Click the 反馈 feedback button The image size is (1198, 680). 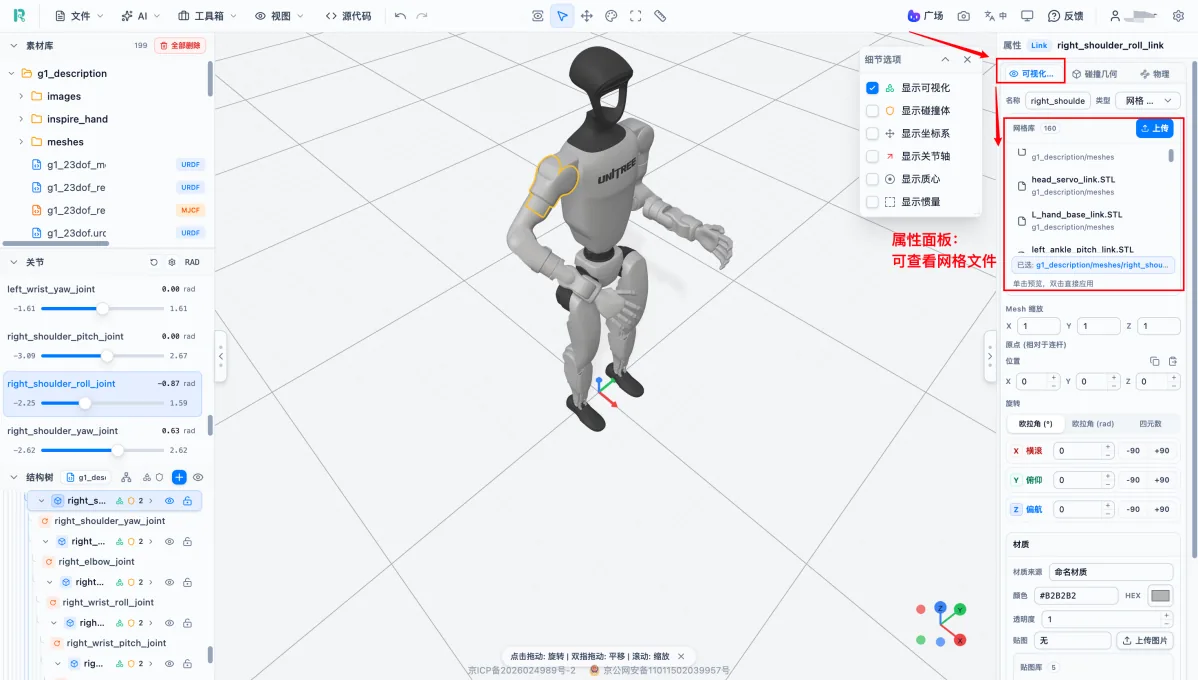pos(1066,16)
